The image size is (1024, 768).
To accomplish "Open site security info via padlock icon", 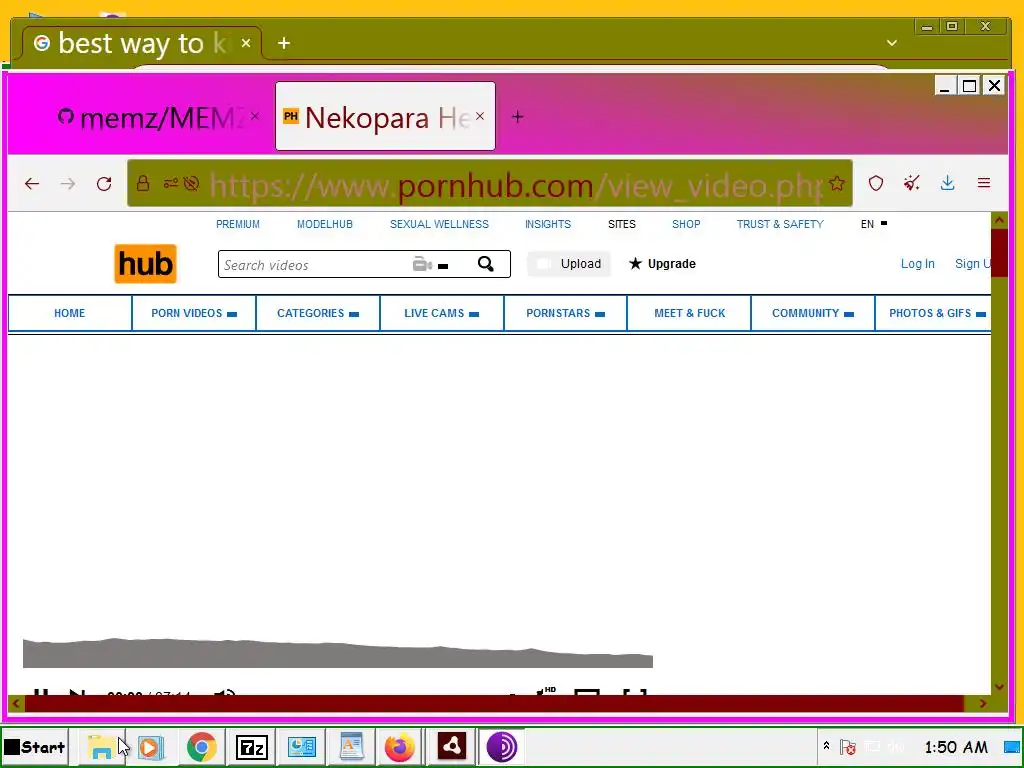I will (x=143, y=184).
